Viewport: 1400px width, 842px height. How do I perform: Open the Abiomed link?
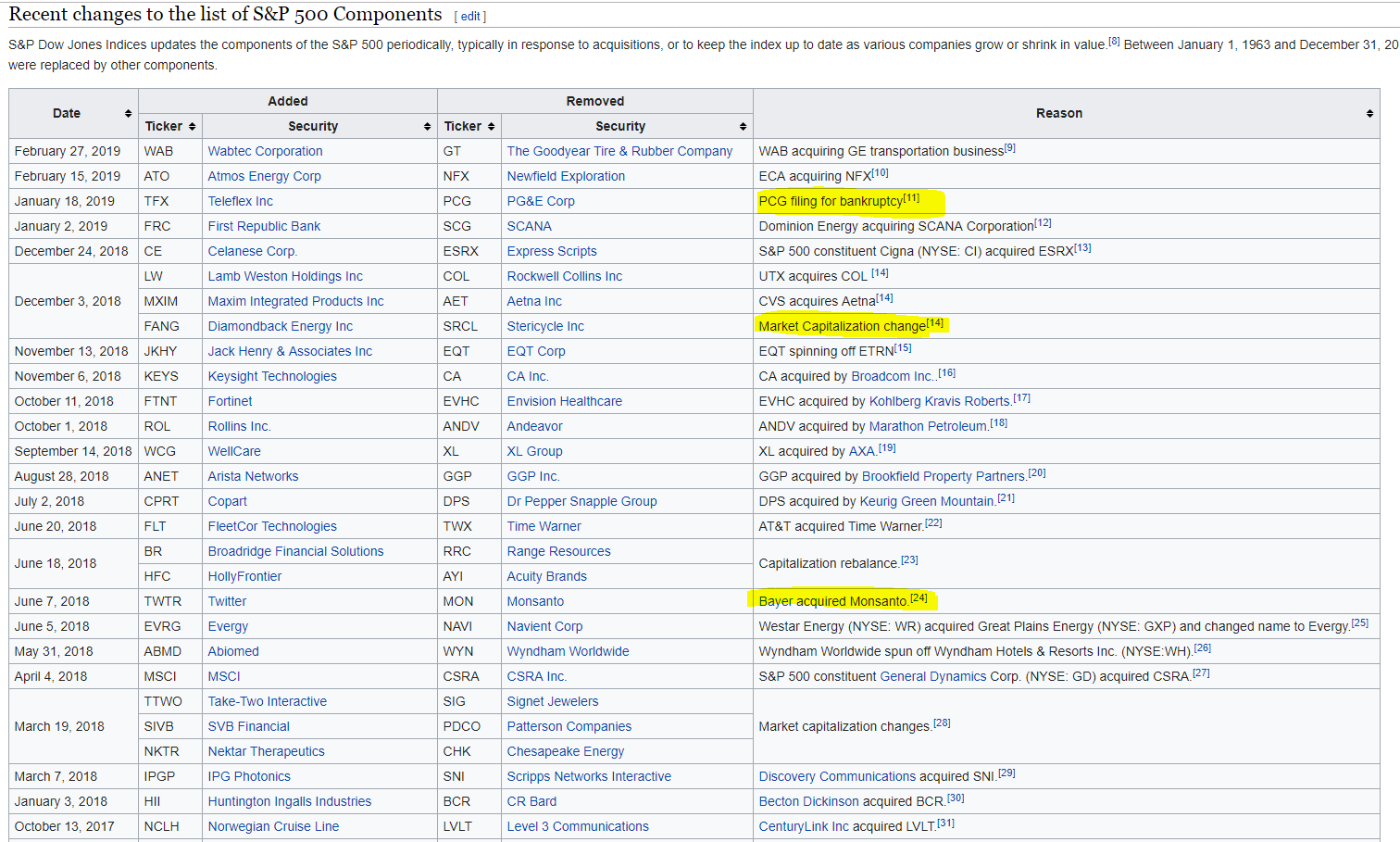tap(233, 651)
